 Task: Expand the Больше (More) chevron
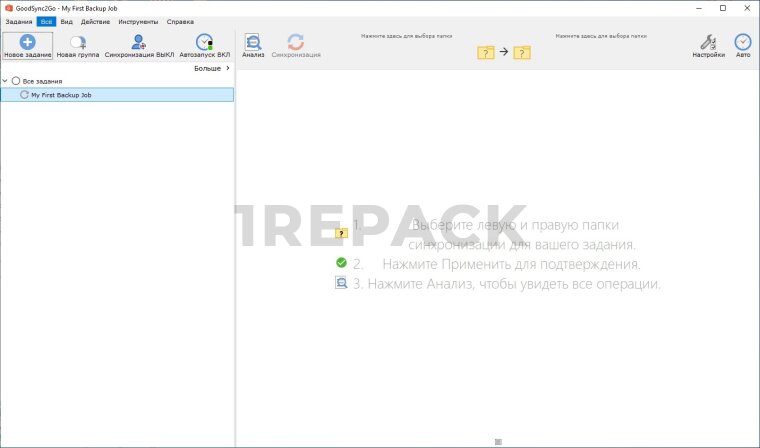(228, 68)
